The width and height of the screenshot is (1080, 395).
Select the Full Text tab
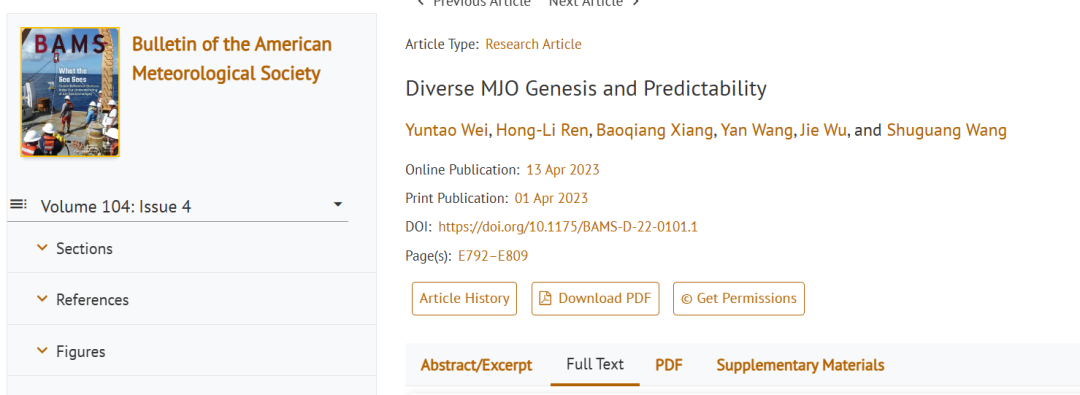click(x=595, y=364)
